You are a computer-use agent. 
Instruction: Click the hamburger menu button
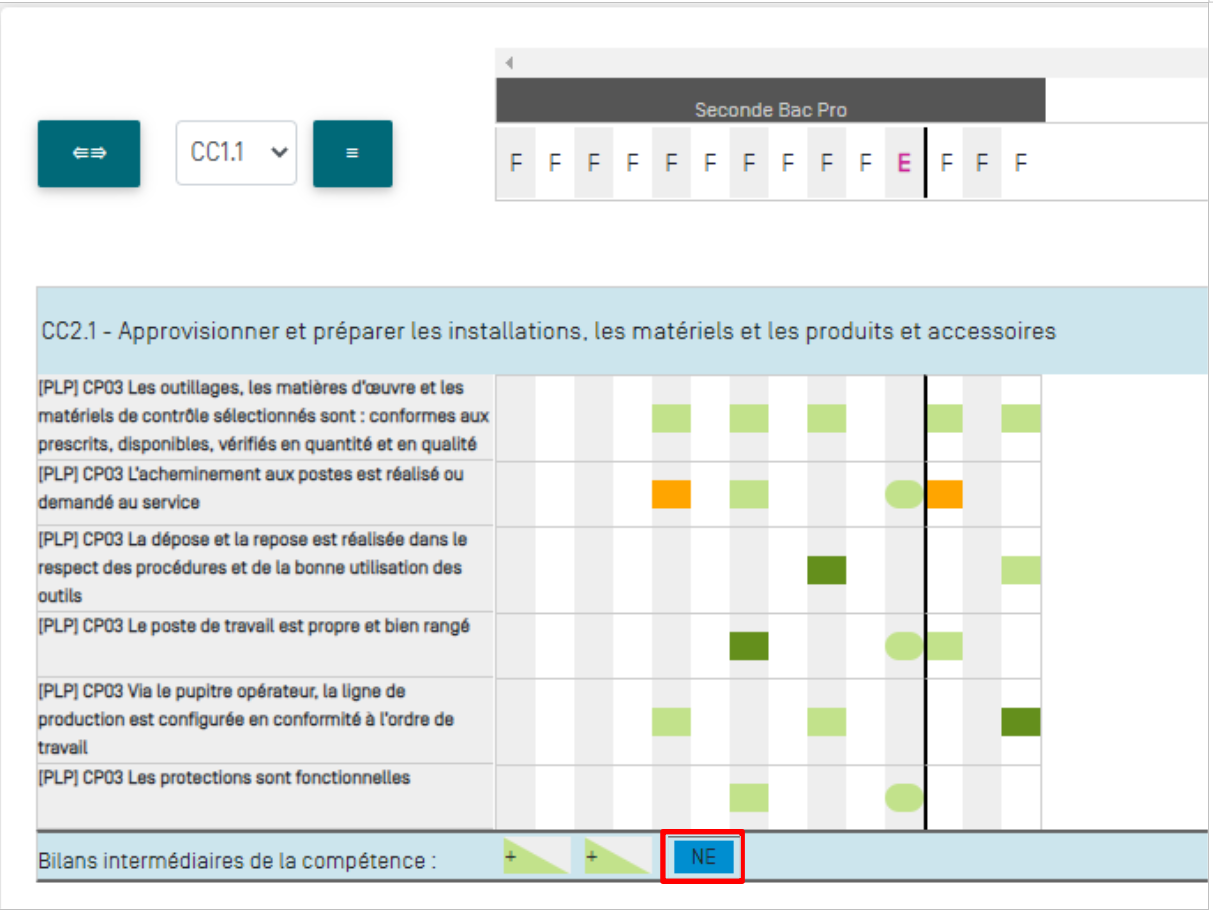[352, 154]
